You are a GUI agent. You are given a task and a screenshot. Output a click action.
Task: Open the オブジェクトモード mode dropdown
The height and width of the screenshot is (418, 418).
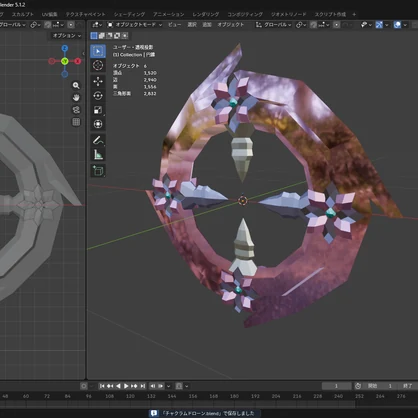(135, 25)
